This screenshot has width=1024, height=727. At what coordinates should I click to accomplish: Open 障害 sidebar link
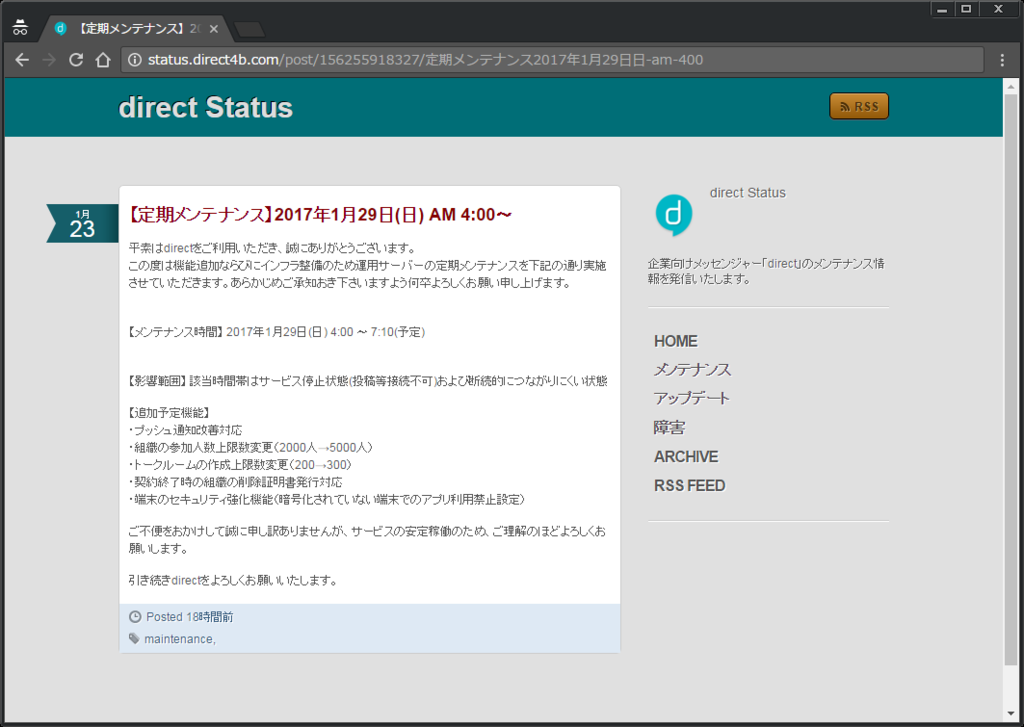coord(669,428)
